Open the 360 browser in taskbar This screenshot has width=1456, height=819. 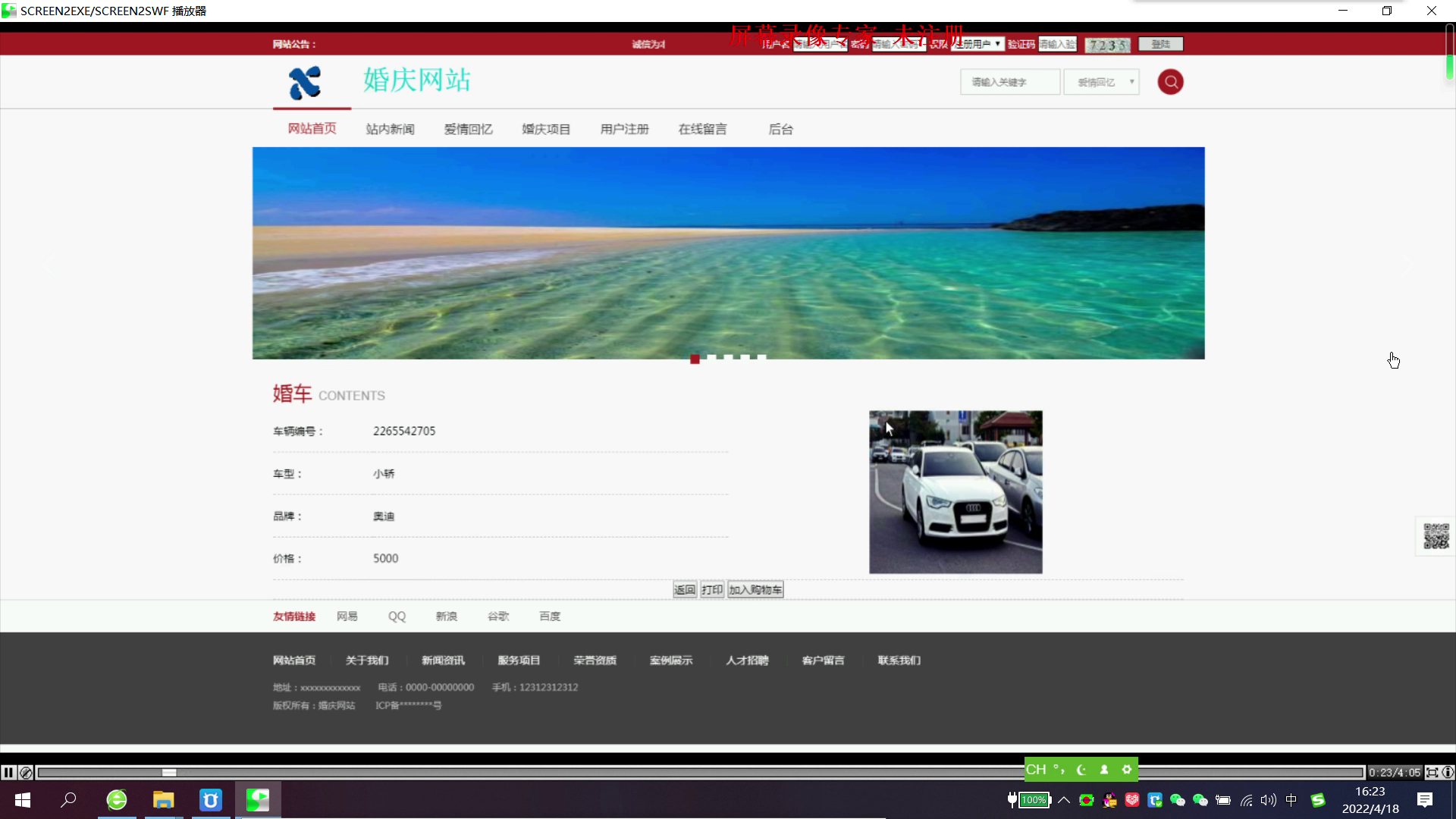pyautogui.click(x=117, y=800)
